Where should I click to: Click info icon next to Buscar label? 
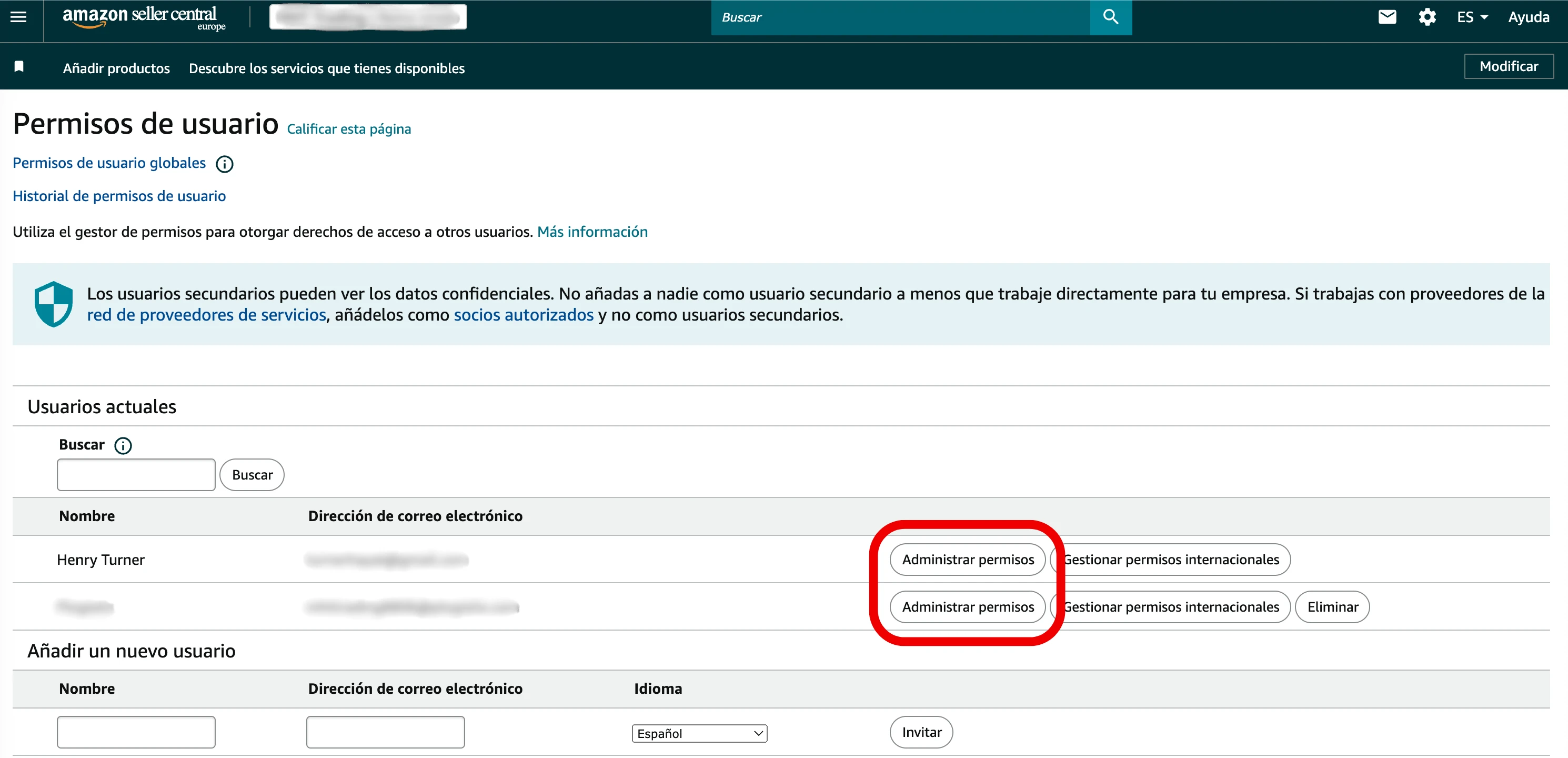[123, 446]
